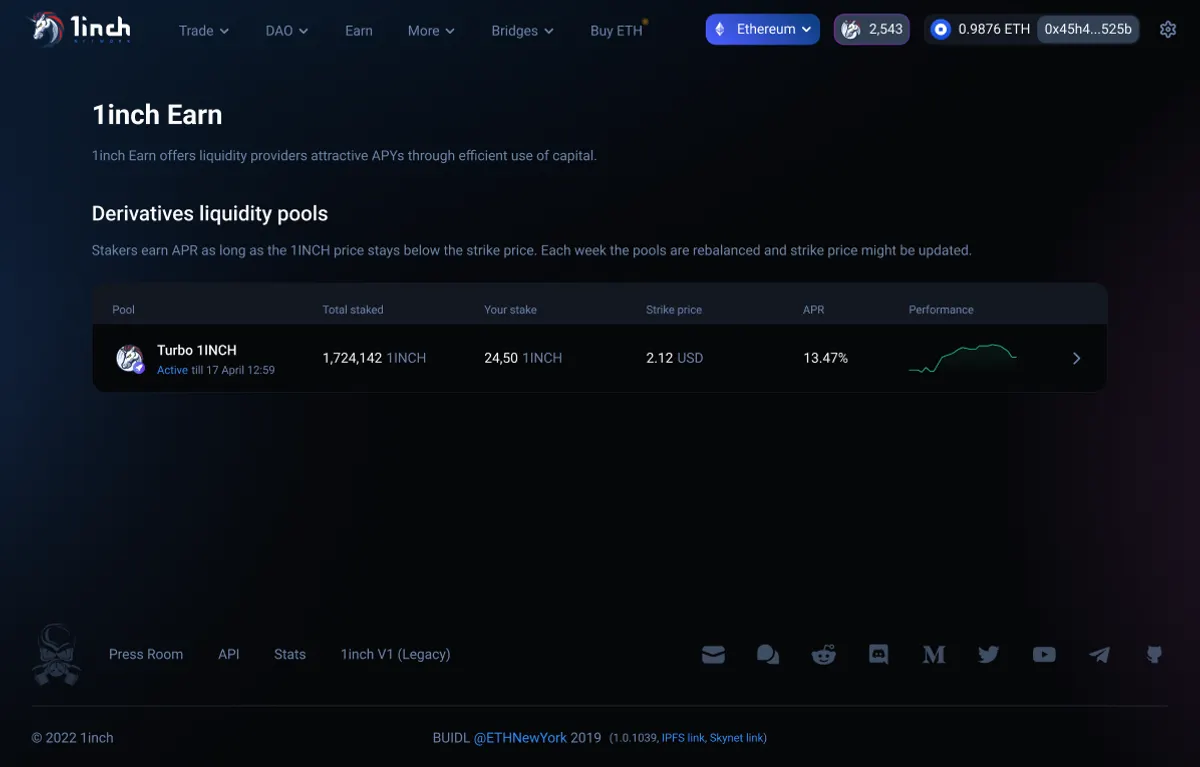Open the chat bubbles footer icon
The height and width of the screenshot is (767, 1200).
coord(768,654)
